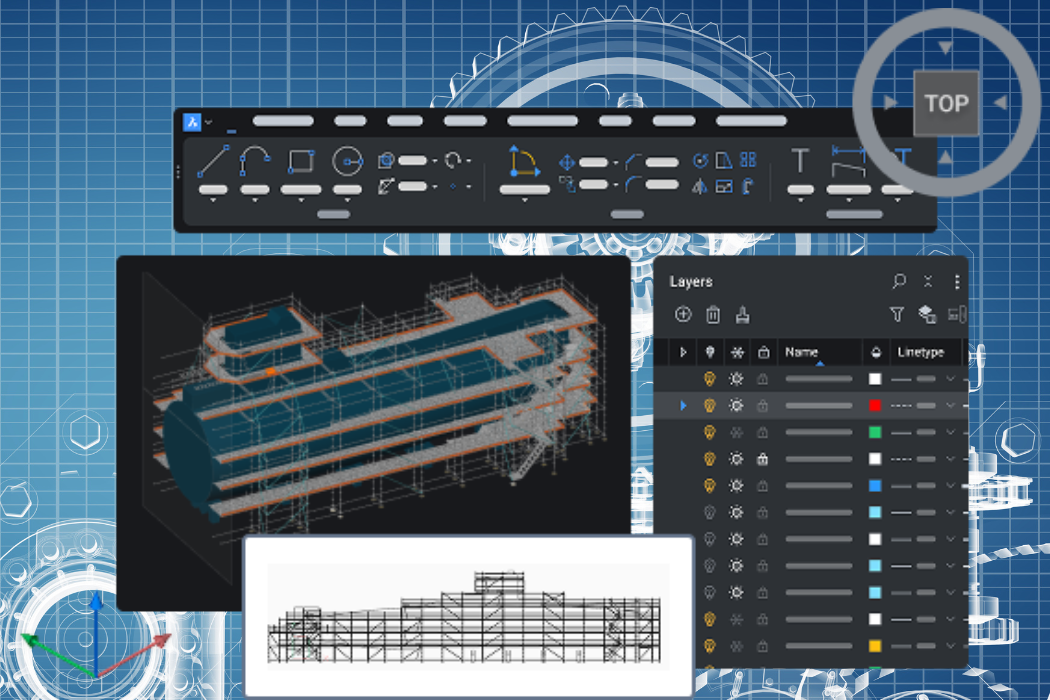Toggle light bulb on the red-swatch layer

[x=709, y=405]
